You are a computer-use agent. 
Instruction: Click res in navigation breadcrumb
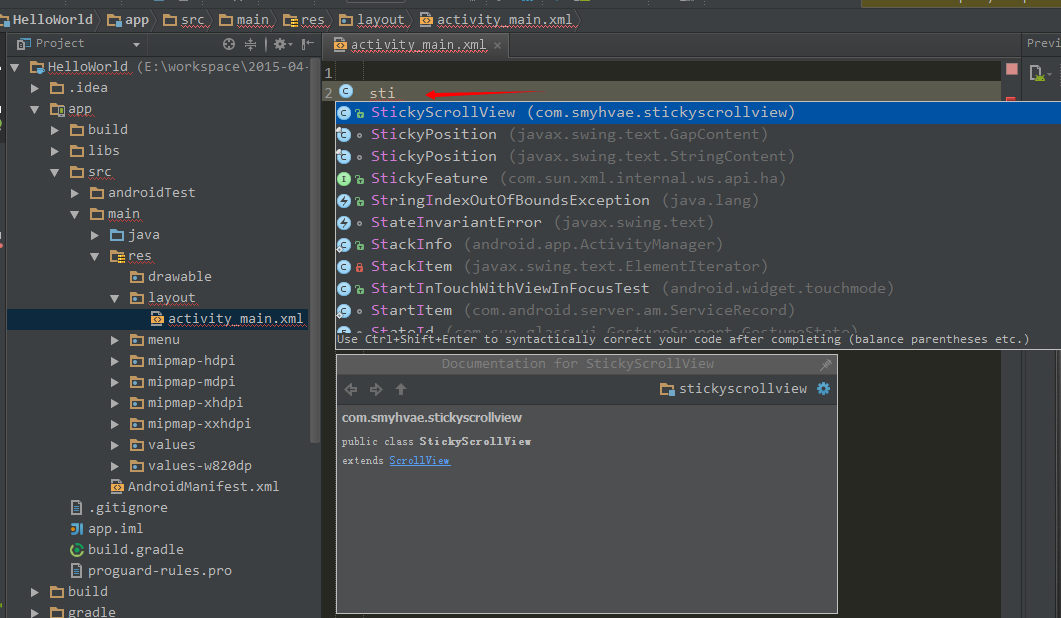304,20
